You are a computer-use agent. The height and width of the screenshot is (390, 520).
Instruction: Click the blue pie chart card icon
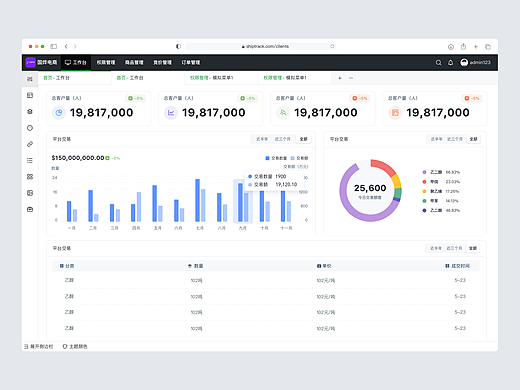[59, 113]
